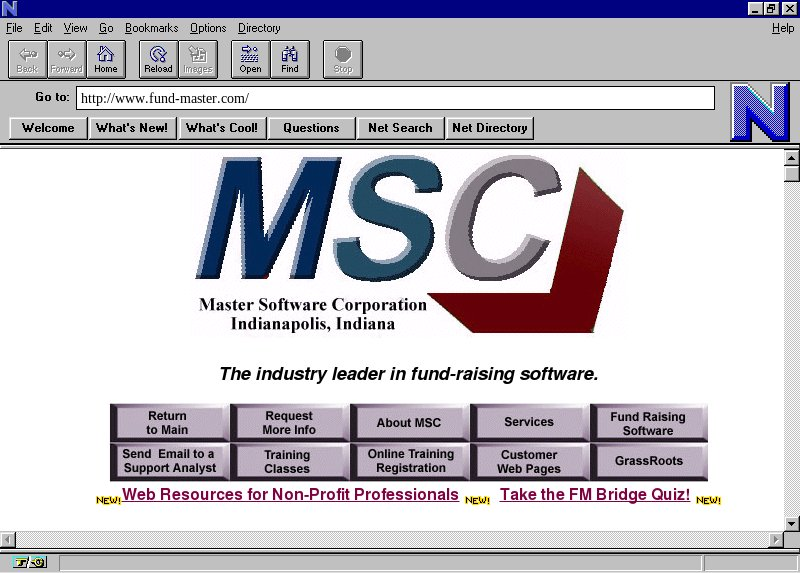Screen dimensions: 800x573
Task: Click the Forward navigation icon
Action: (66, 59)
